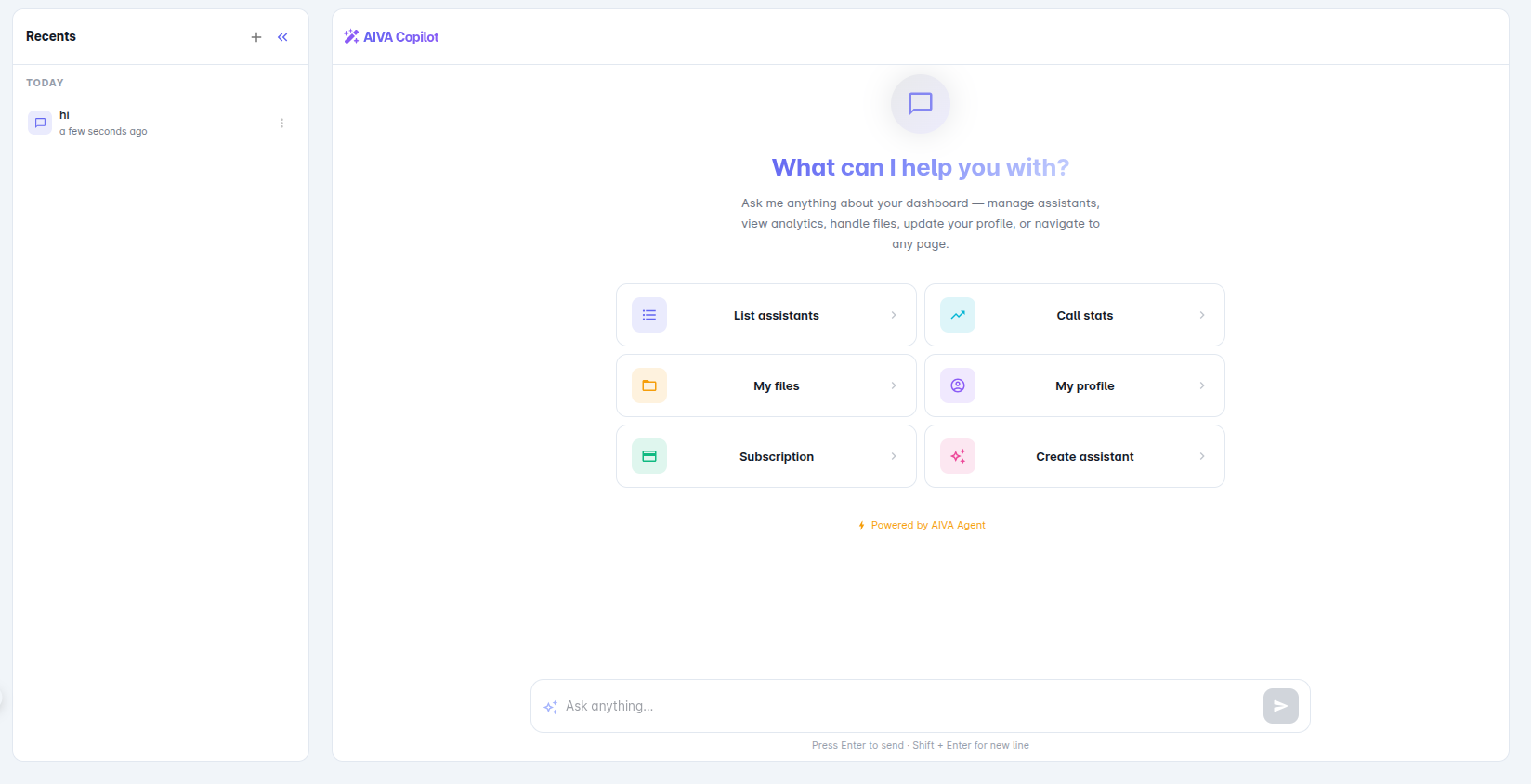Screen dimensions: 1531x784
Task: Choose the List assistants suggestion
Action: click(x=766, y=315)
